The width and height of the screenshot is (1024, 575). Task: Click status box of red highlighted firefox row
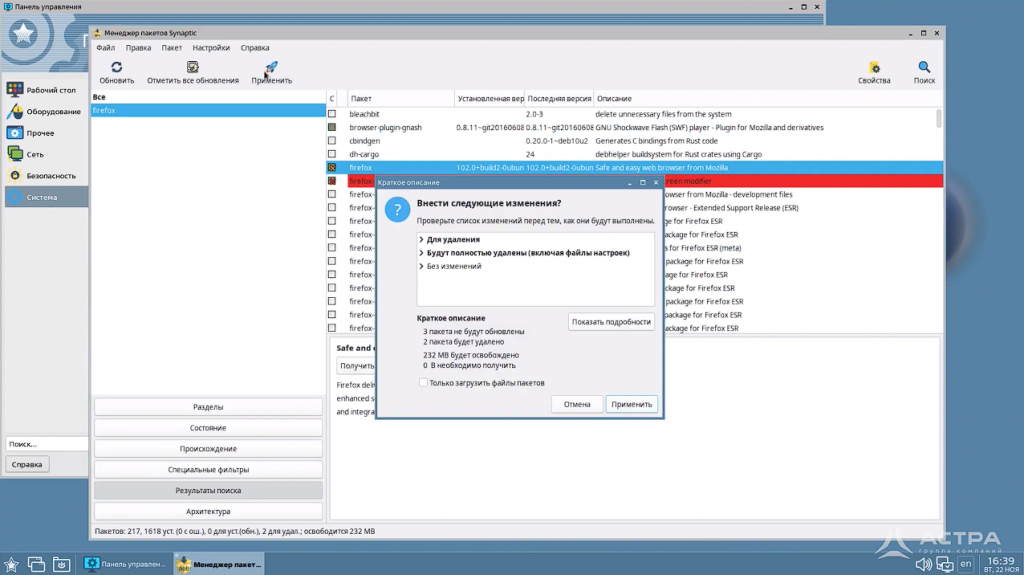pyautogui.click(x=332, y=181)
